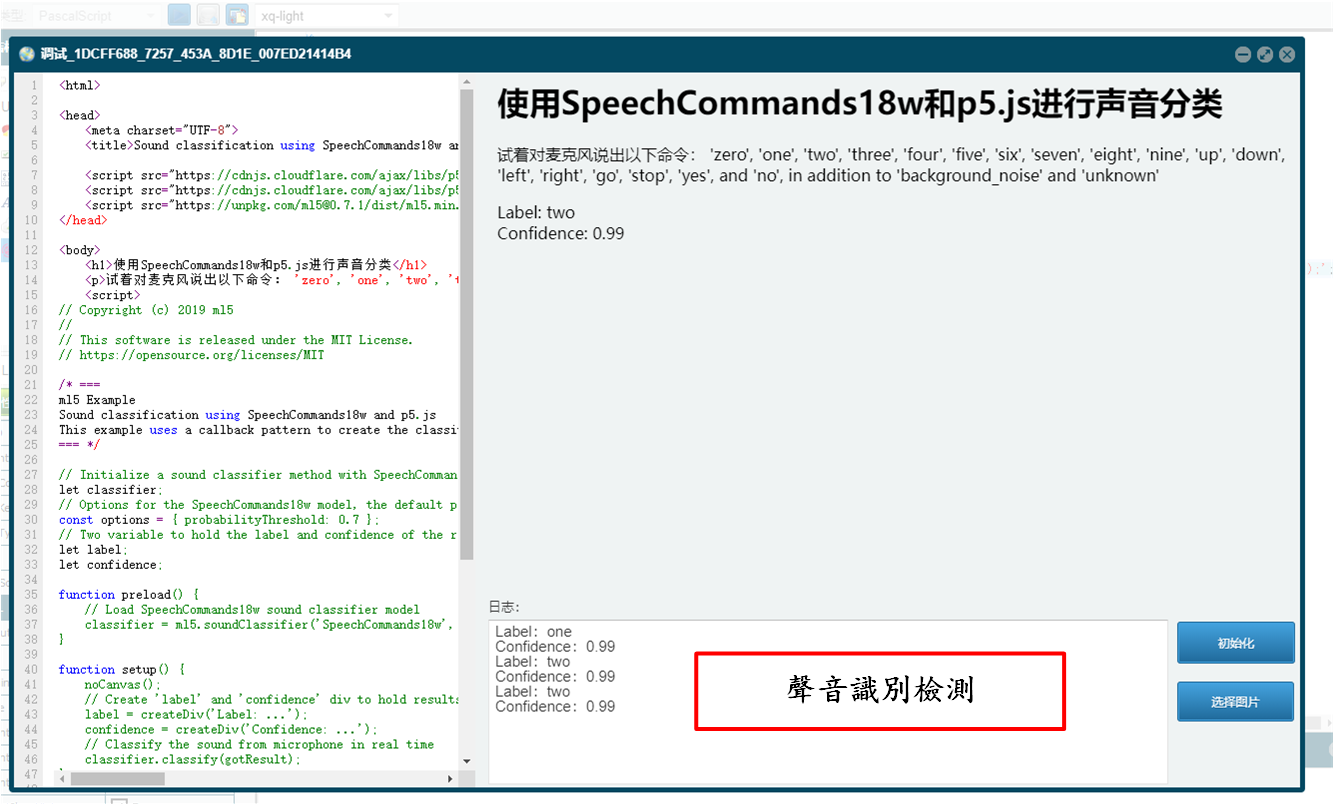This screenshot has width=1334, height=805.
Task: Click the middle gray toolbar icon before xq-light
Action: coord(208,16)
